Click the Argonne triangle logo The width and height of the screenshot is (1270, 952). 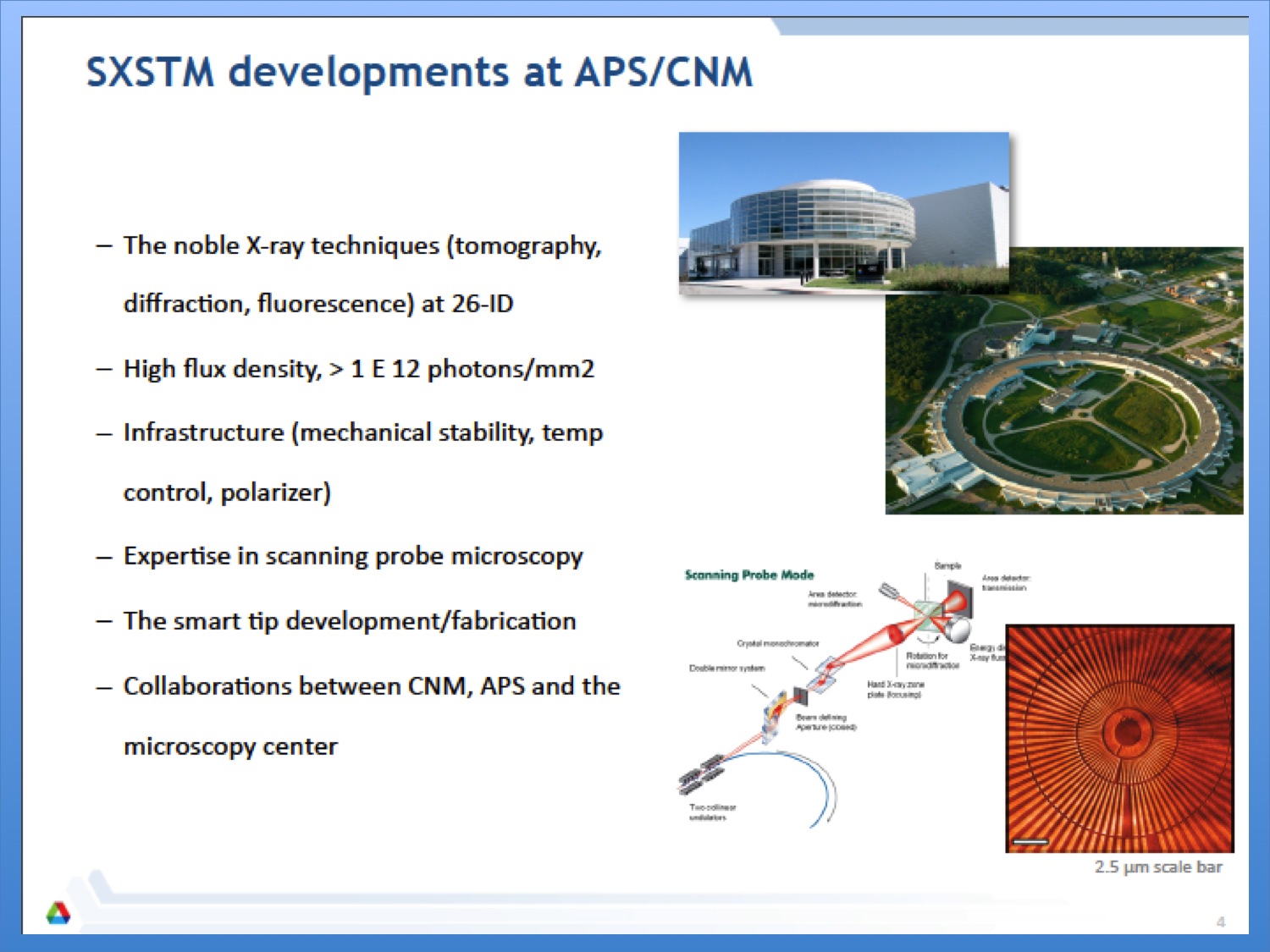coord(58,913)
